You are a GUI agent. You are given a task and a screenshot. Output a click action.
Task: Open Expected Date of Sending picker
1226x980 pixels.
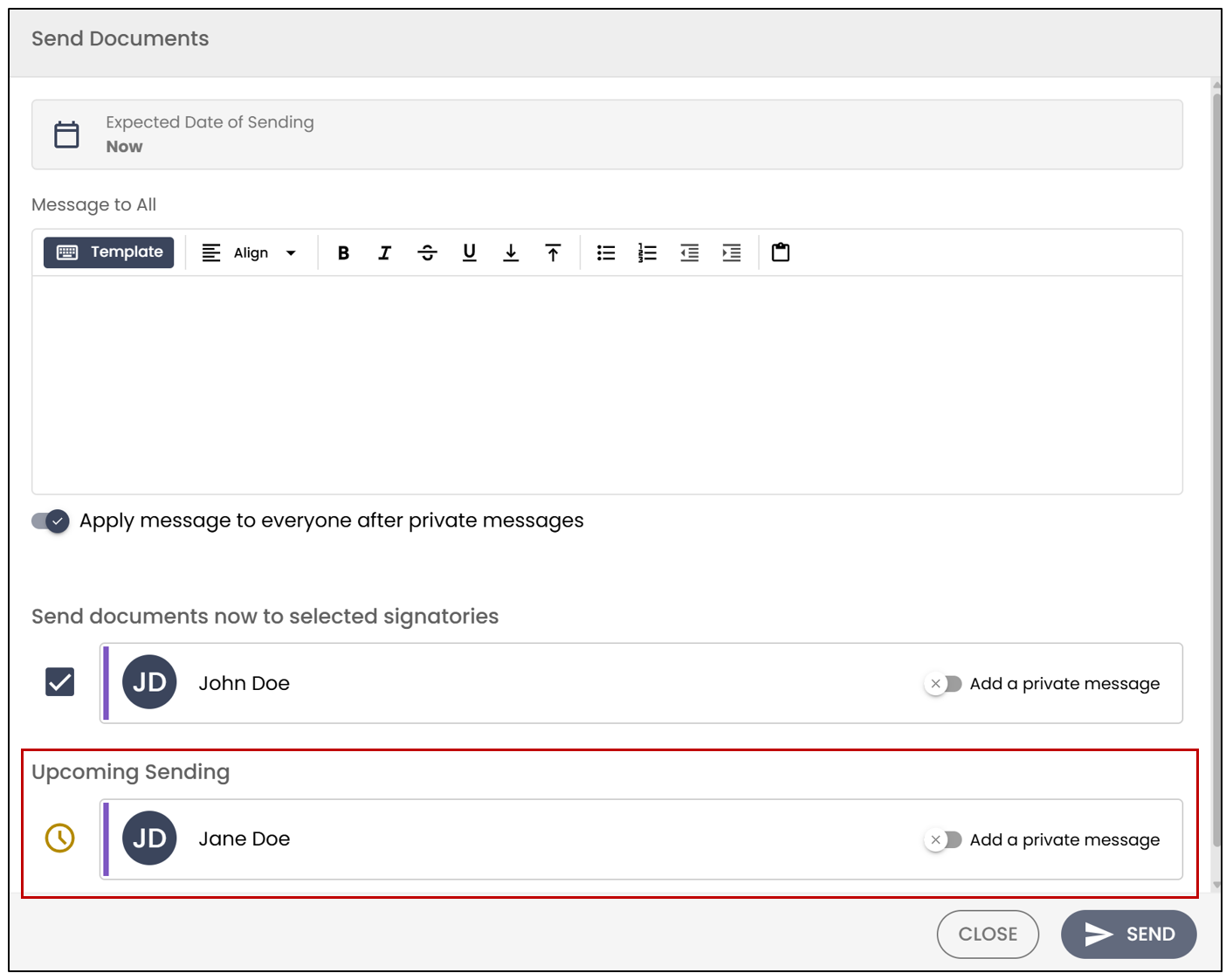607,135
